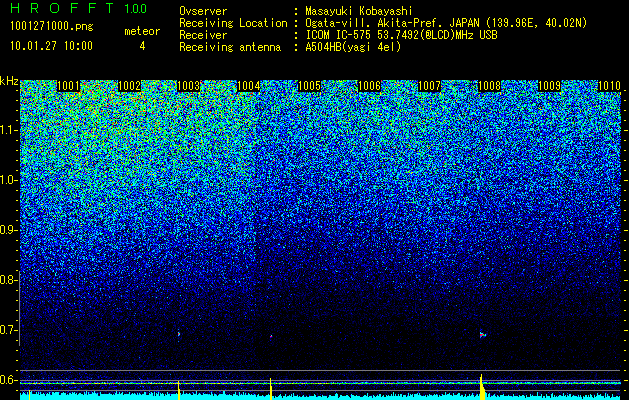
Task: Click the meteor count label
Action: click(x=142, y=31)
